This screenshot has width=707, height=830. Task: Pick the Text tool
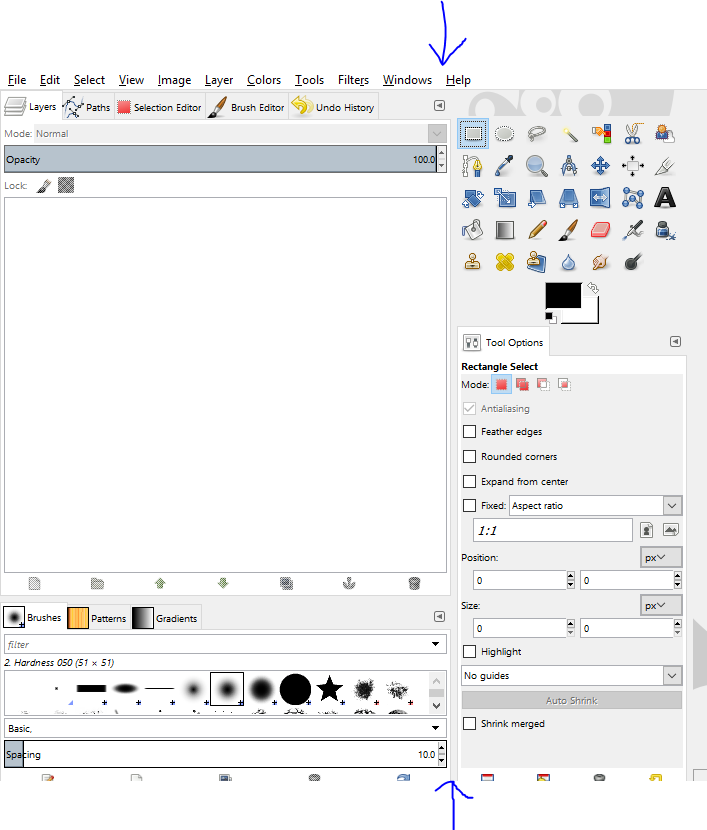click(x=665, y=198)
